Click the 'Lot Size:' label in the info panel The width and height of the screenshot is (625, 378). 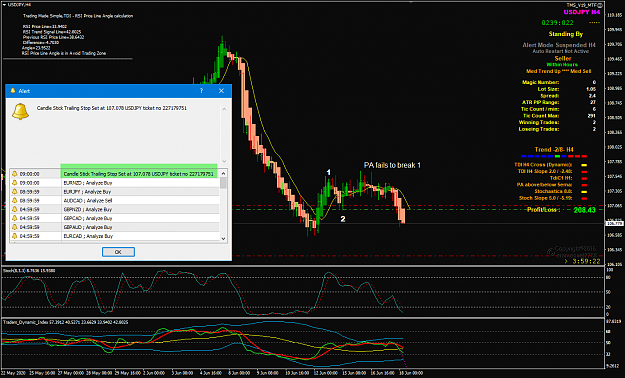[548, 89]
